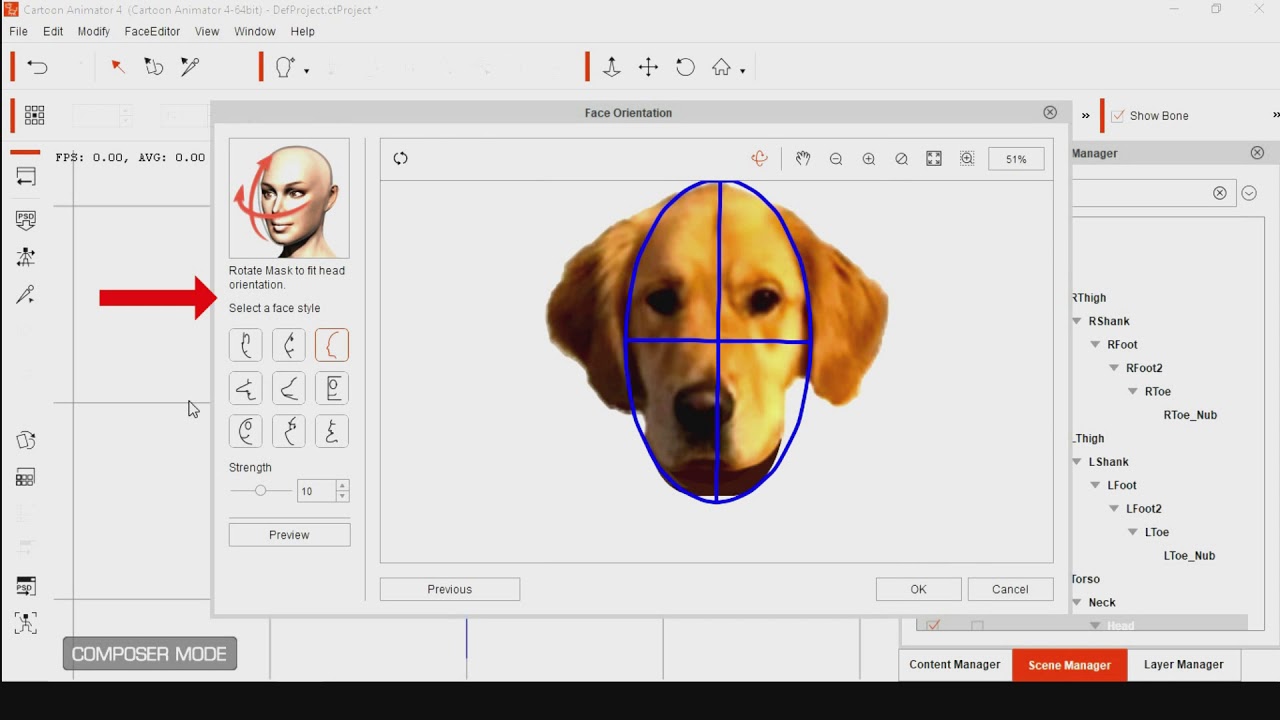The width and height of the screenshot is (1280, 720).
Task: Click the zoom out magnifier icon
Action: pyautogui.click(x=836, y=158)
